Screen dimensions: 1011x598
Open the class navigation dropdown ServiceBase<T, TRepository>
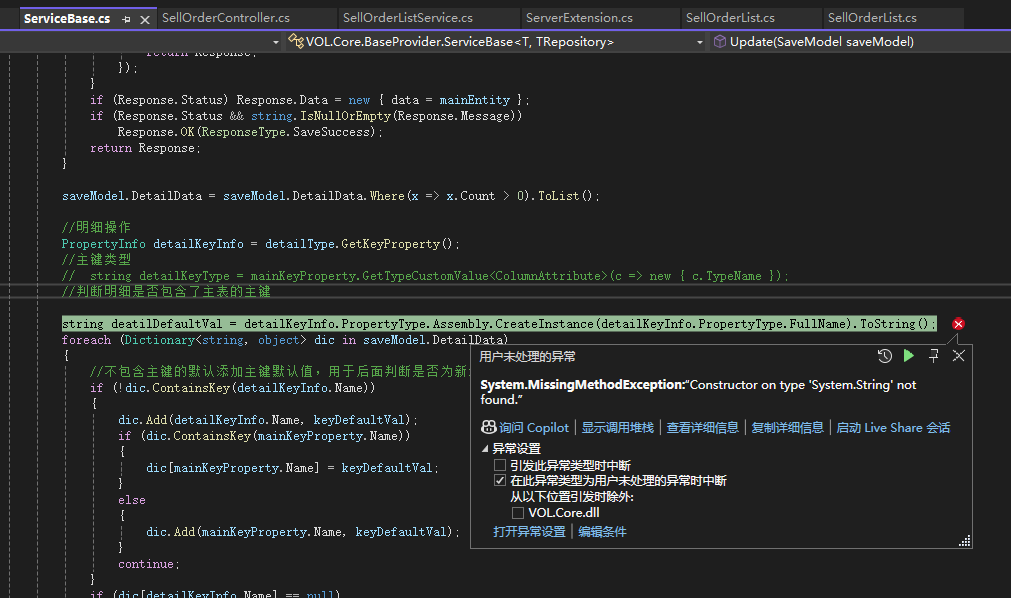495,42
